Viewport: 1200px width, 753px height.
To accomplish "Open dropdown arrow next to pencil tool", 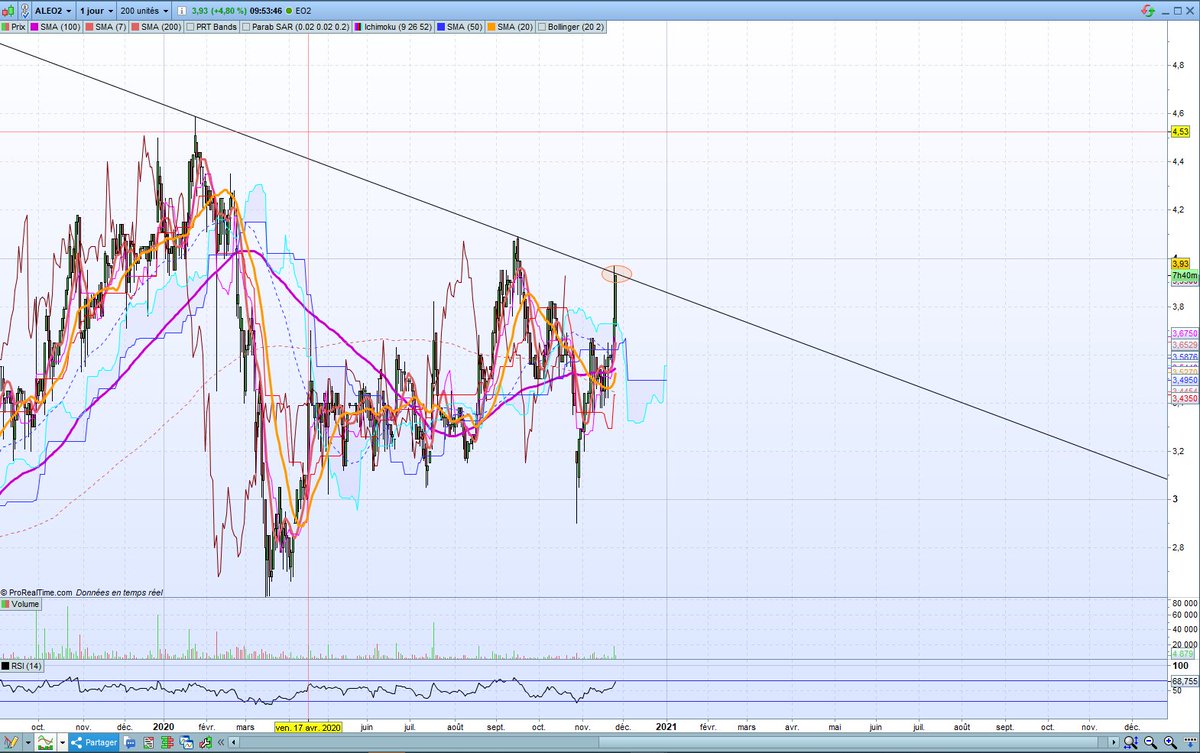I will pyautogui.click(x=28, y=743).
